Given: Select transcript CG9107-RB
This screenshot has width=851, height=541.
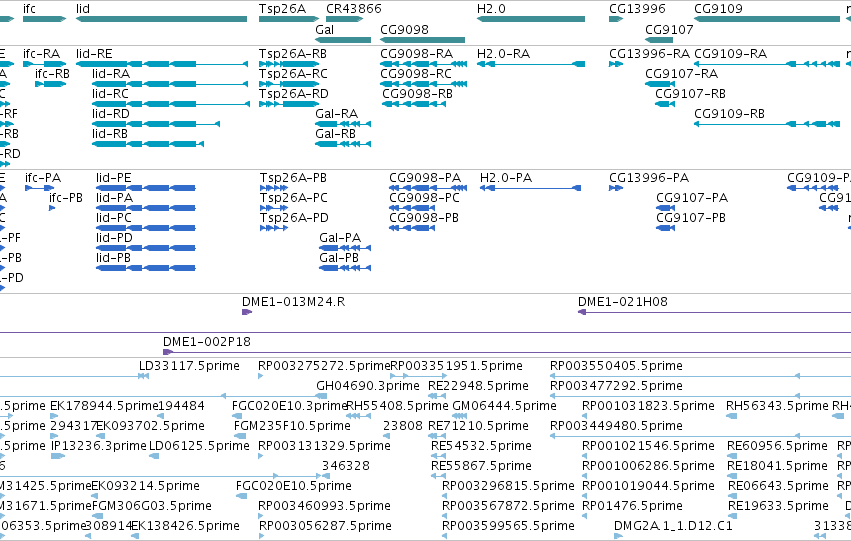Looking at the screenshot, I should (665, 104).
